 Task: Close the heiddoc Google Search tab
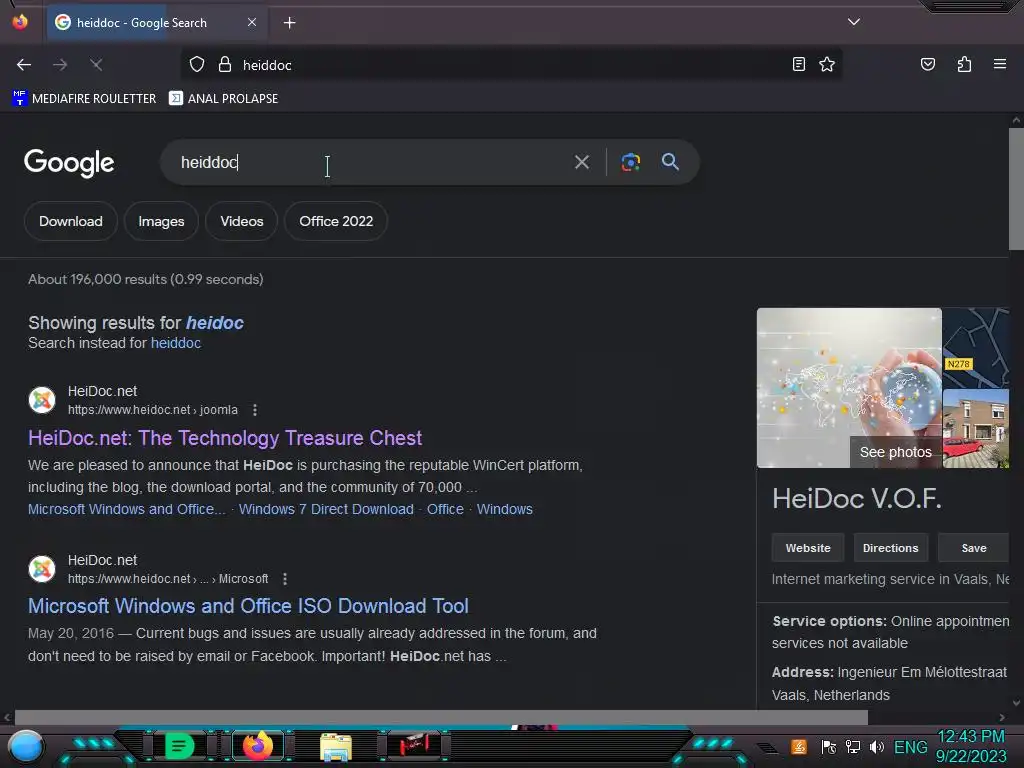click(x=252, y=22)
